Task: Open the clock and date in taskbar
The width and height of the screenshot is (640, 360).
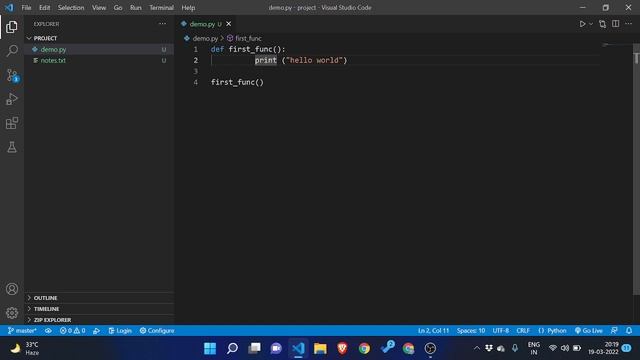Action: (x=603, y=349)
